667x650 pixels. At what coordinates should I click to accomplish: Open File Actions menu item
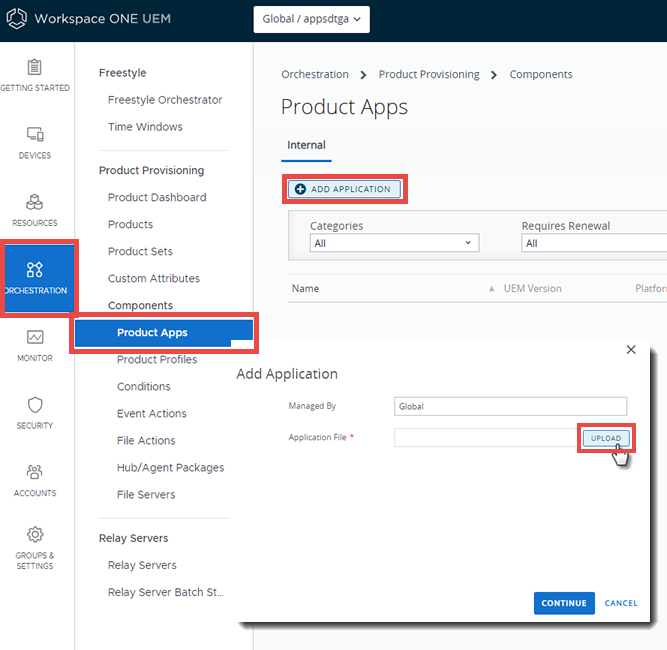[x=146, y=441]
